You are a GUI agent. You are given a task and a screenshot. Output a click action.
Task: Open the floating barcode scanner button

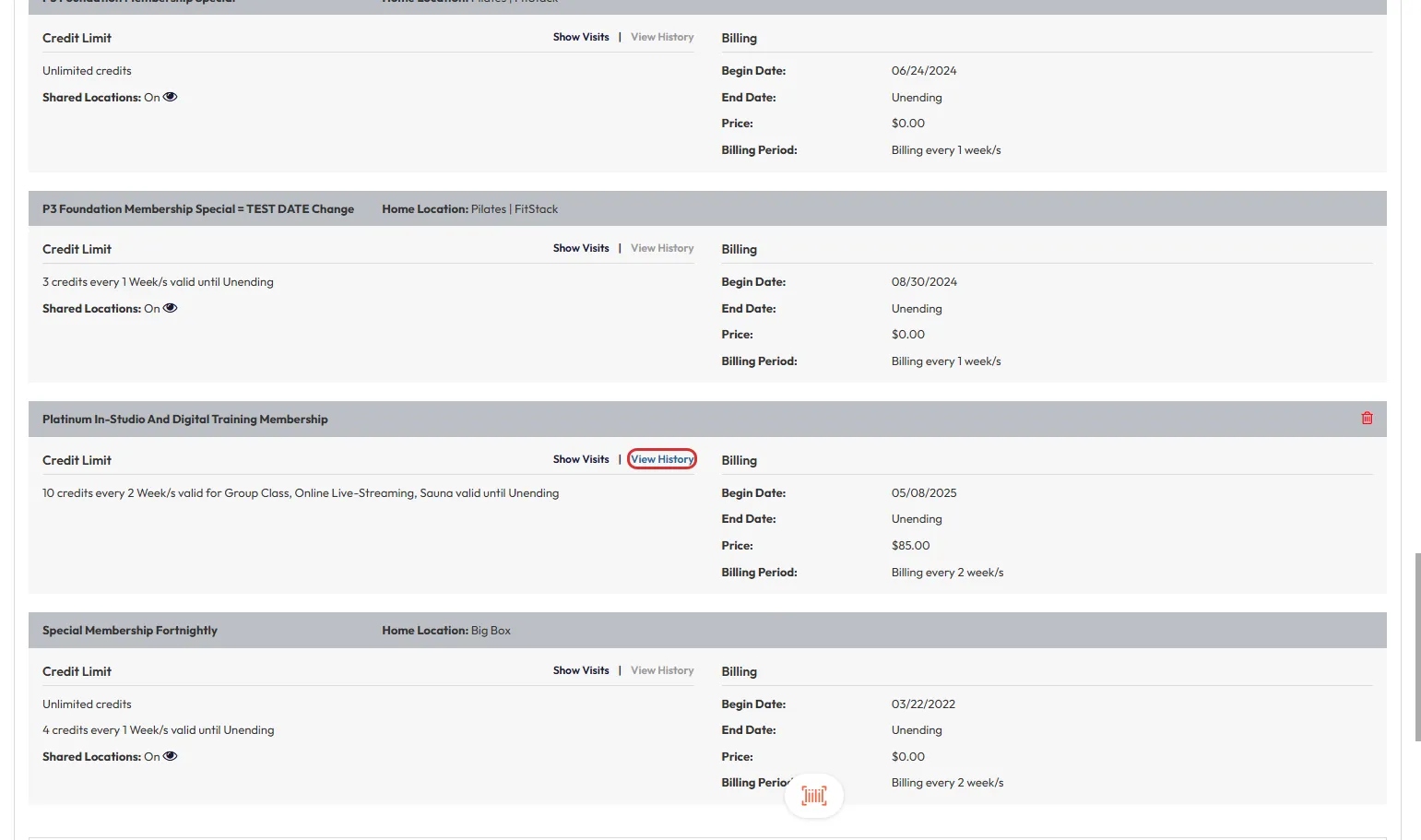click(x=813, y=796)
